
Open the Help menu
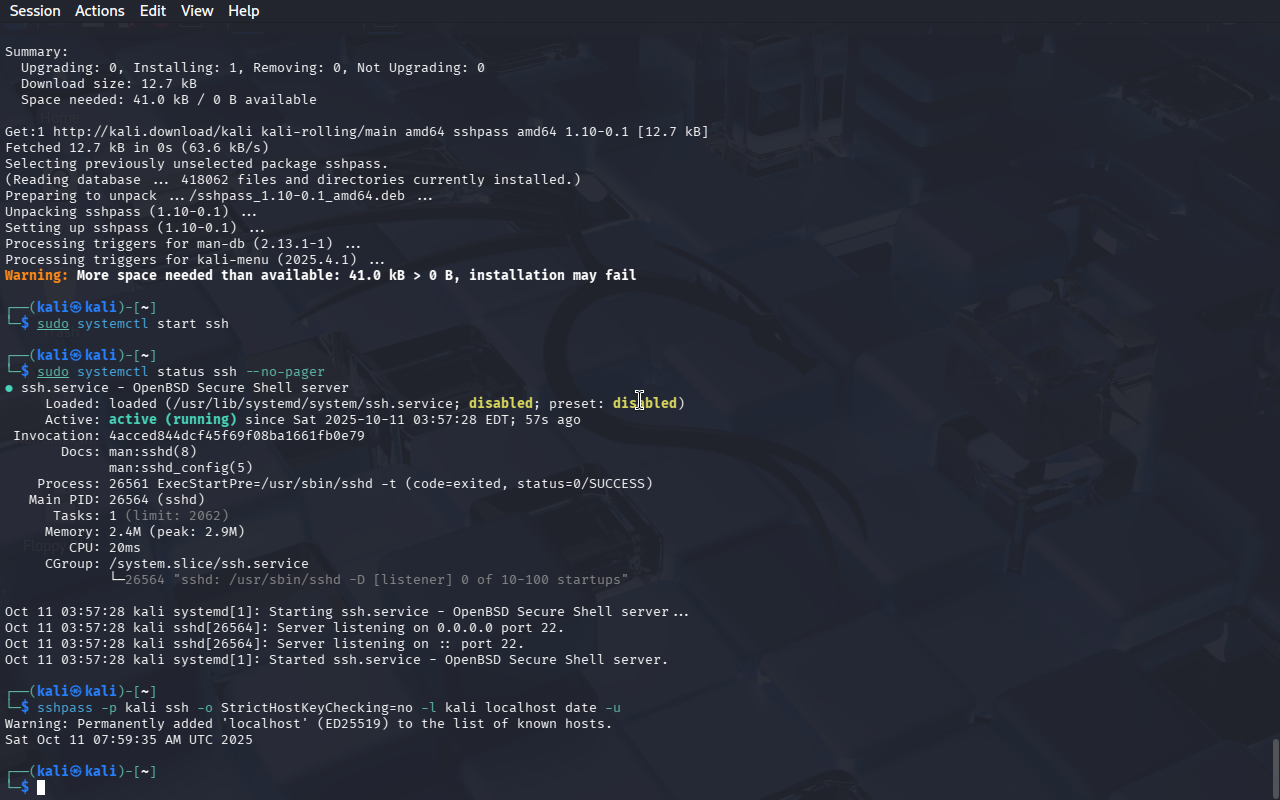pos(244,11)
